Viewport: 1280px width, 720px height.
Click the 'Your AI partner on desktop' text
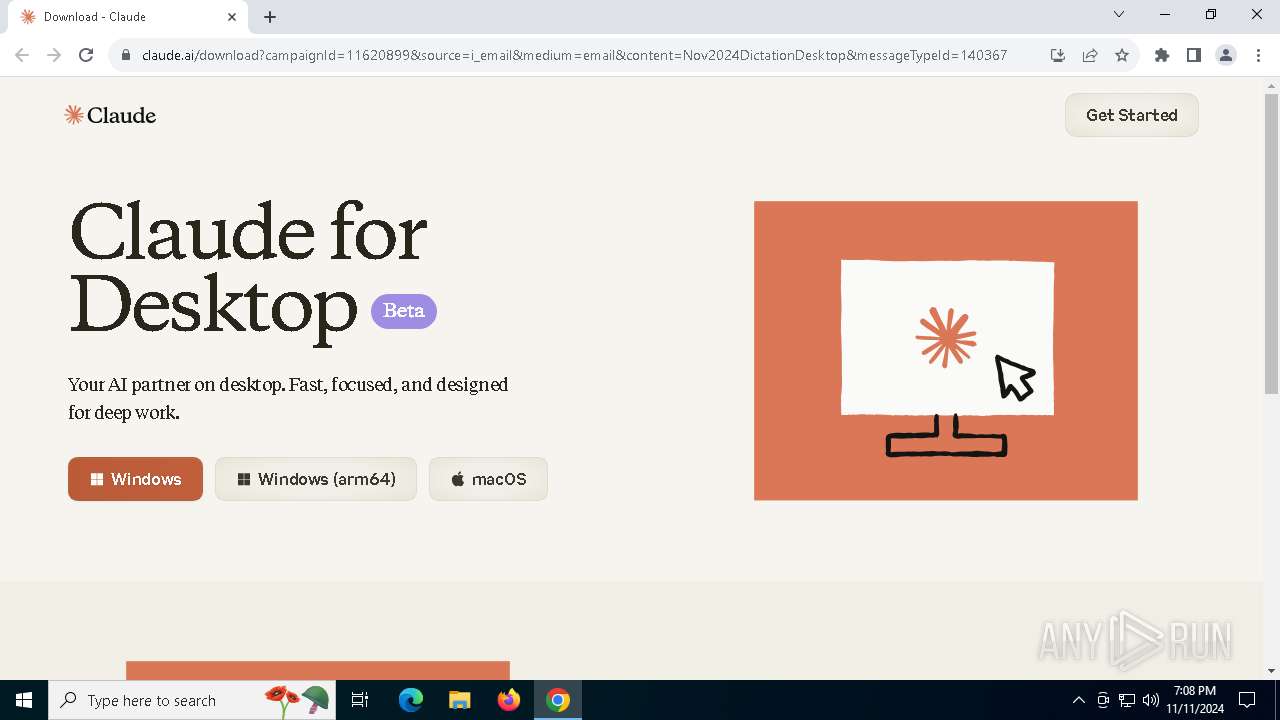coord(288,398)
